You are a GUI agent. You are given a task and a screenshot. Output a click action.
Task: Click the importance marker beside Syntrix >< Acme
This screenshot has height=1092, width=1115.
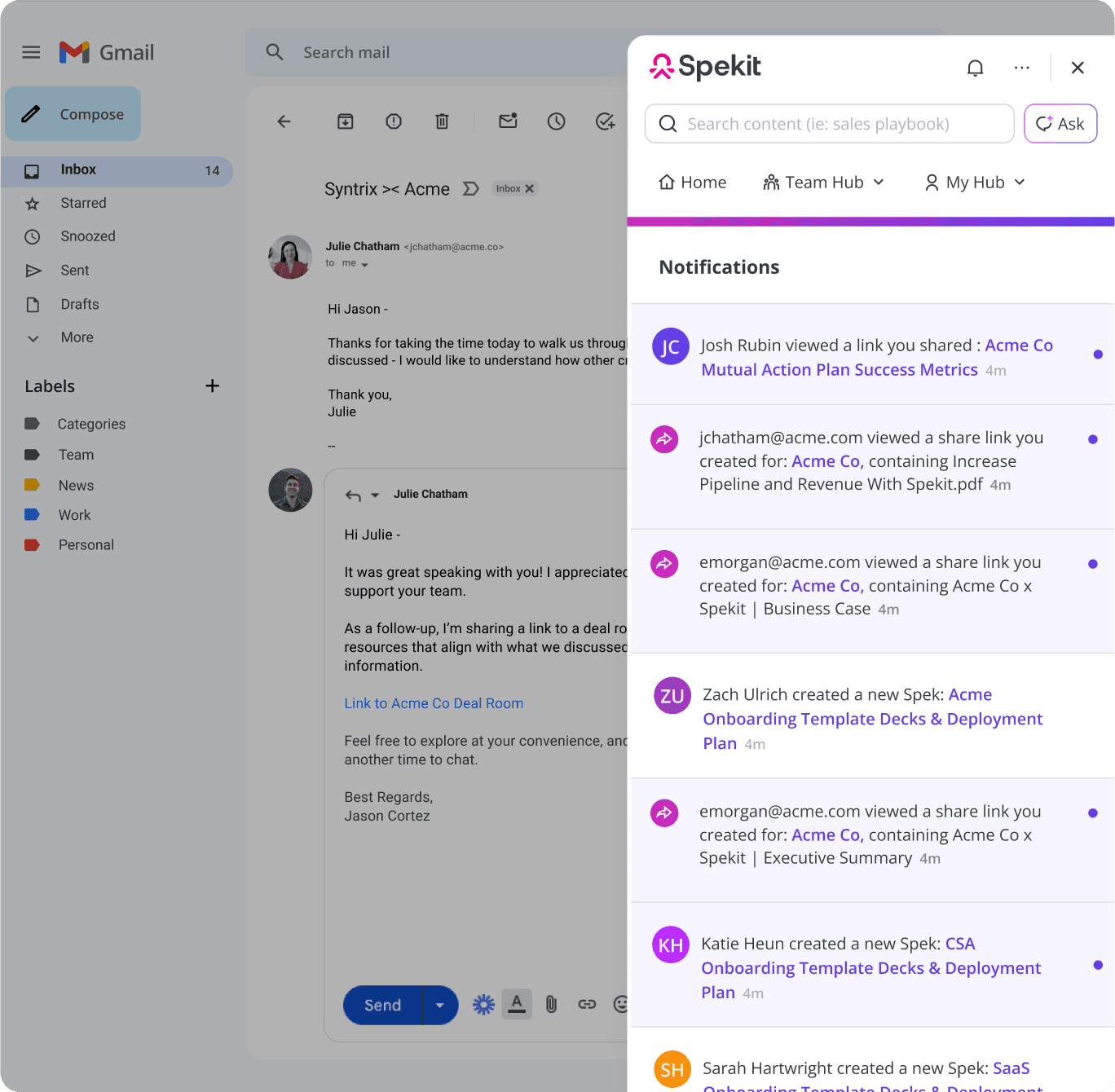[x=470, y=189]
